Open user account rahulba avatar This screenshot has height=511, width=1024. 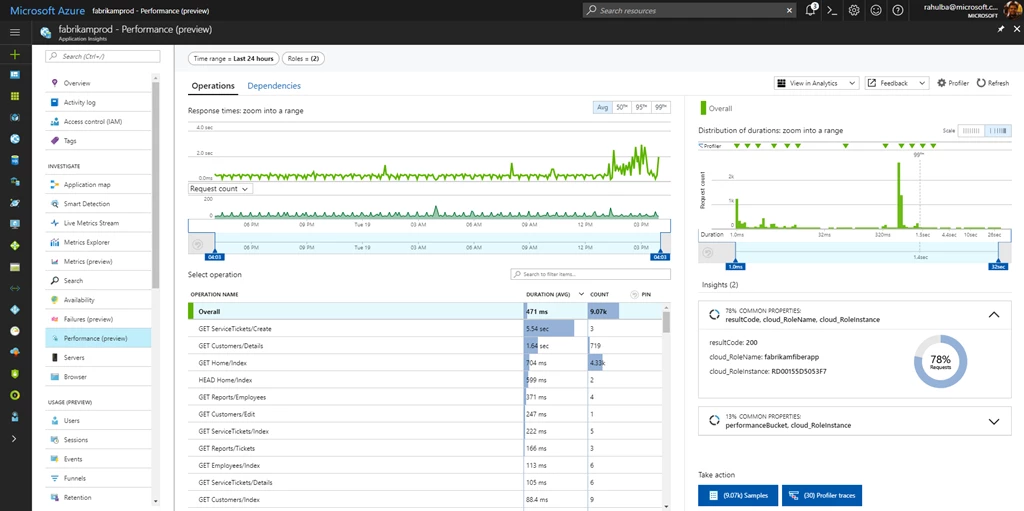coord(1012,10)
